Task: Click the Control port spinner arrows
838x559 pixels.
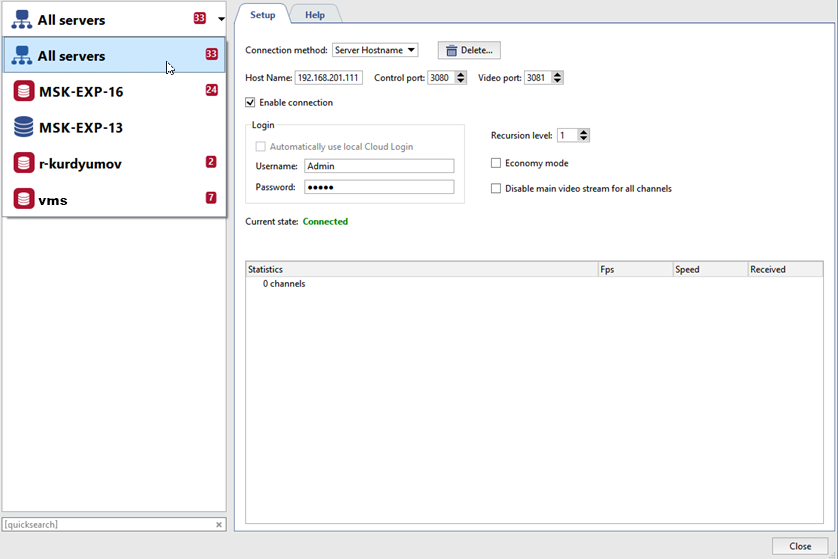Action: [460, 78]
